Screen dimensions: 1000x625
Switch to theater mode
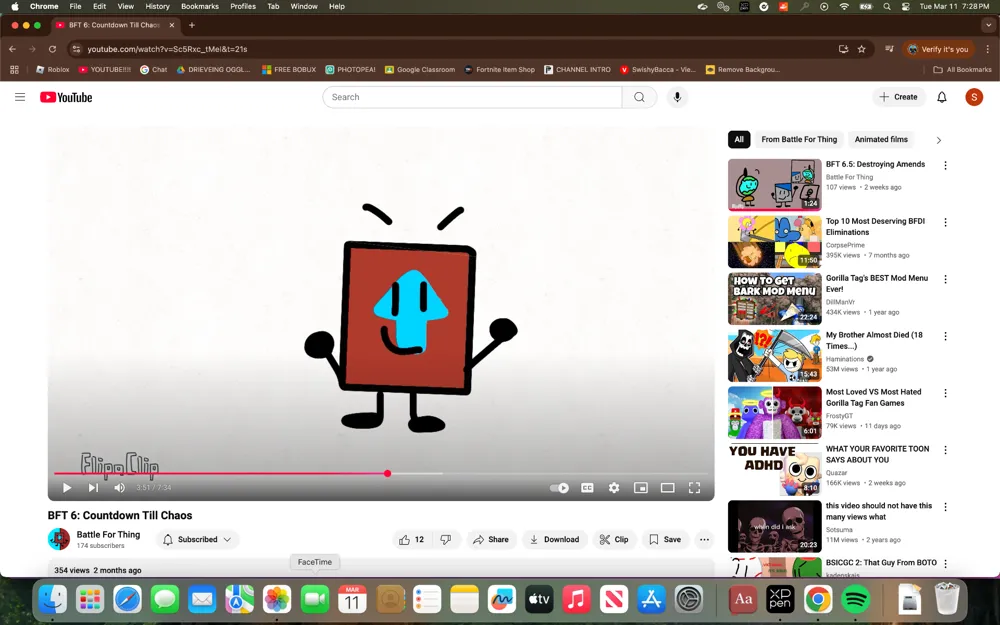pyautogui.click(x=668, y=488)
